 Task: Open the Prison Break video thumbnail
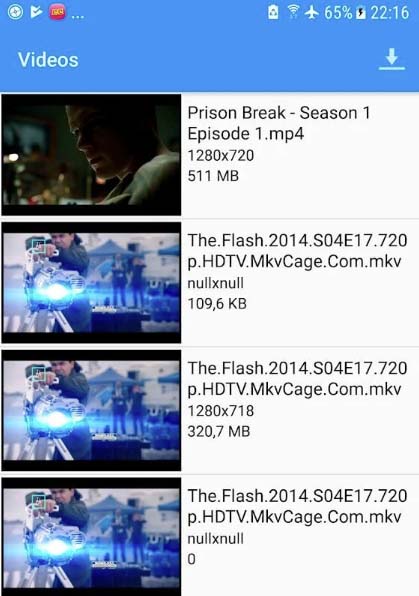pos(91,155)
